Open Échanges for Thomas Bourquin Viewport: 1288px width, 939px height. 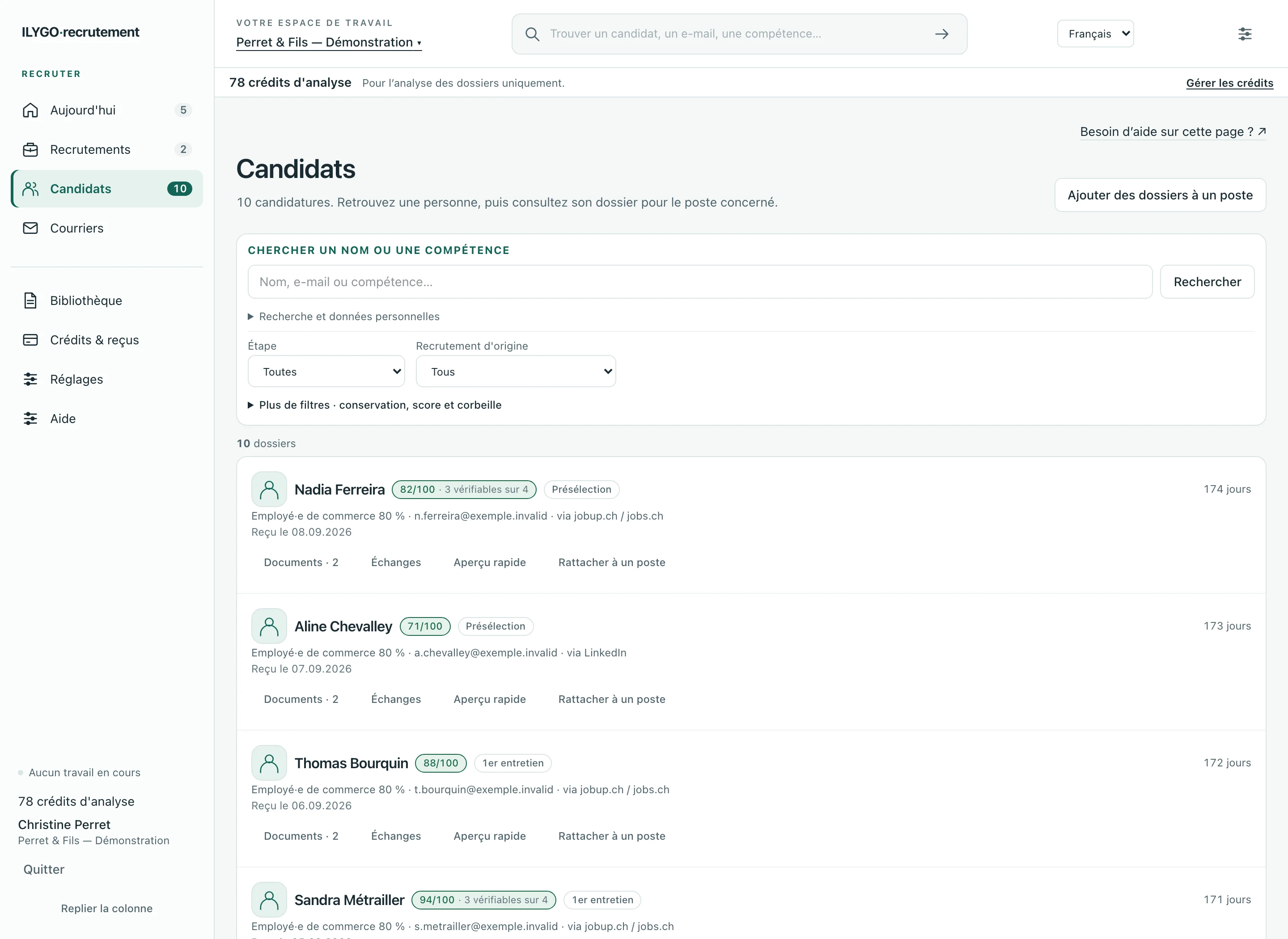(396, 836)
